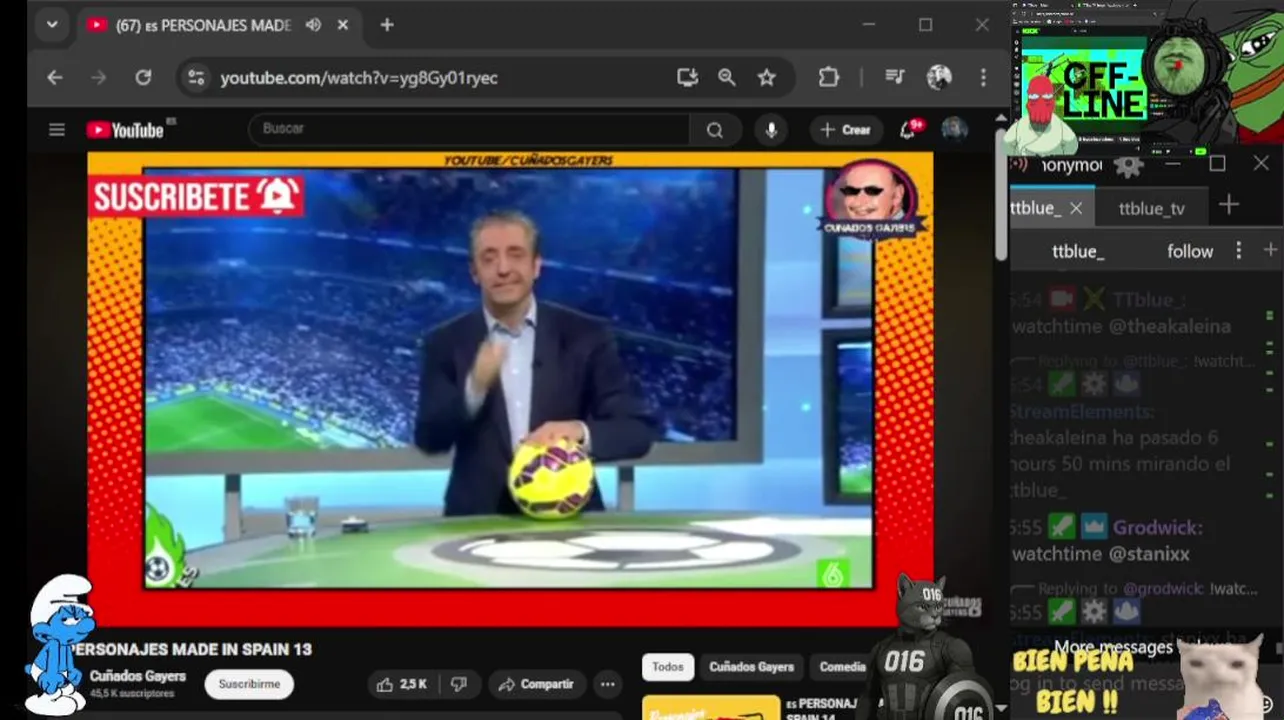Open chat client settings gear icon
1284x720 pixels.
(1128, 165)
